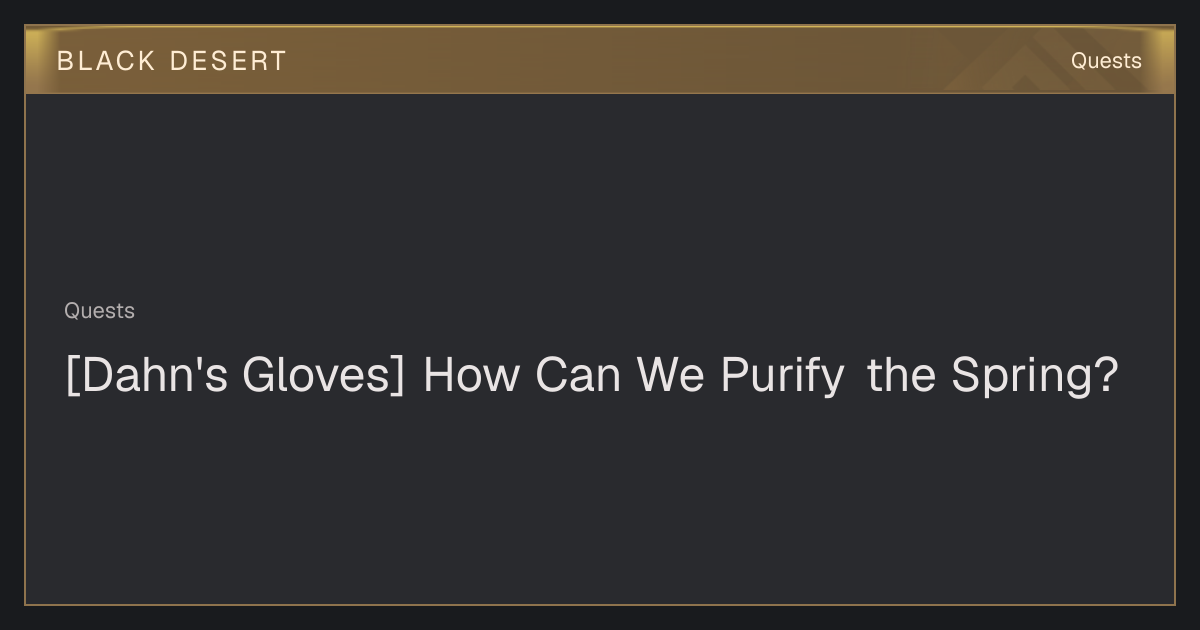Click the word "Gloves]" in the heading
The height and width of the screenshot is (630, 1200).
point(323,376)
